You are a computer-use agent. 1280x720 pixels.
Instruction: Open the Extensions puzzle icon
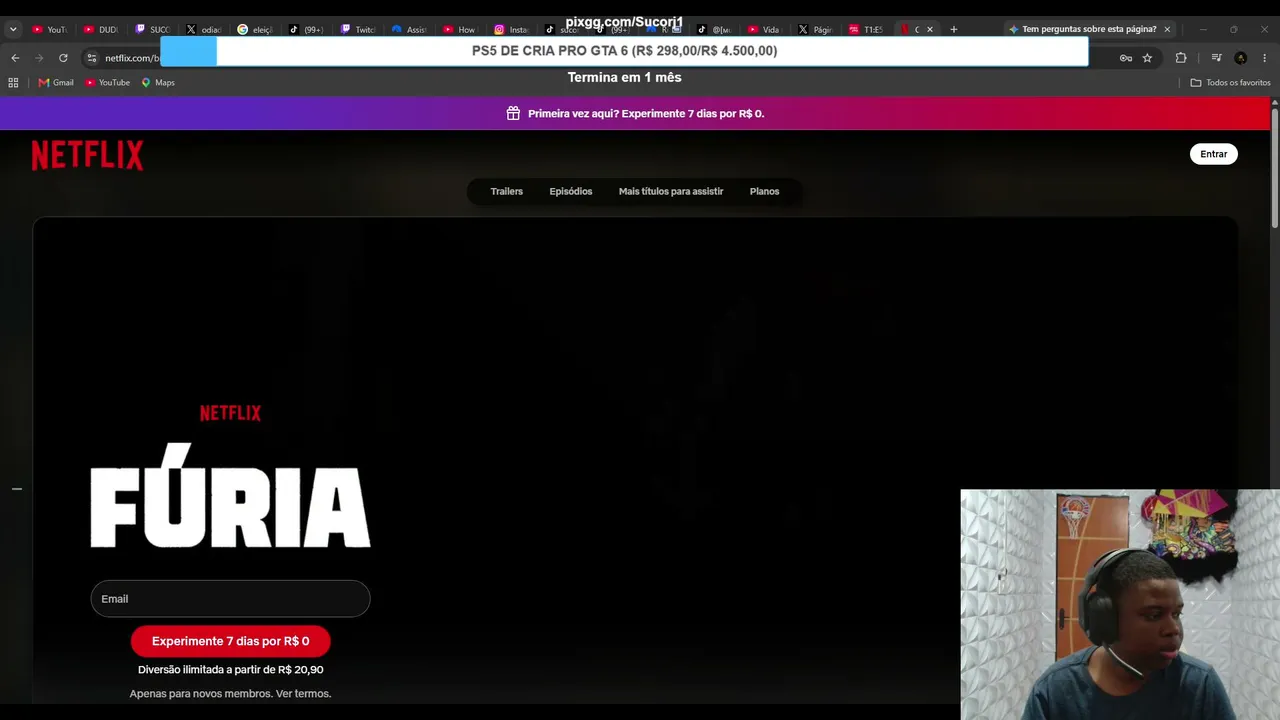[x=1181, y=58]
